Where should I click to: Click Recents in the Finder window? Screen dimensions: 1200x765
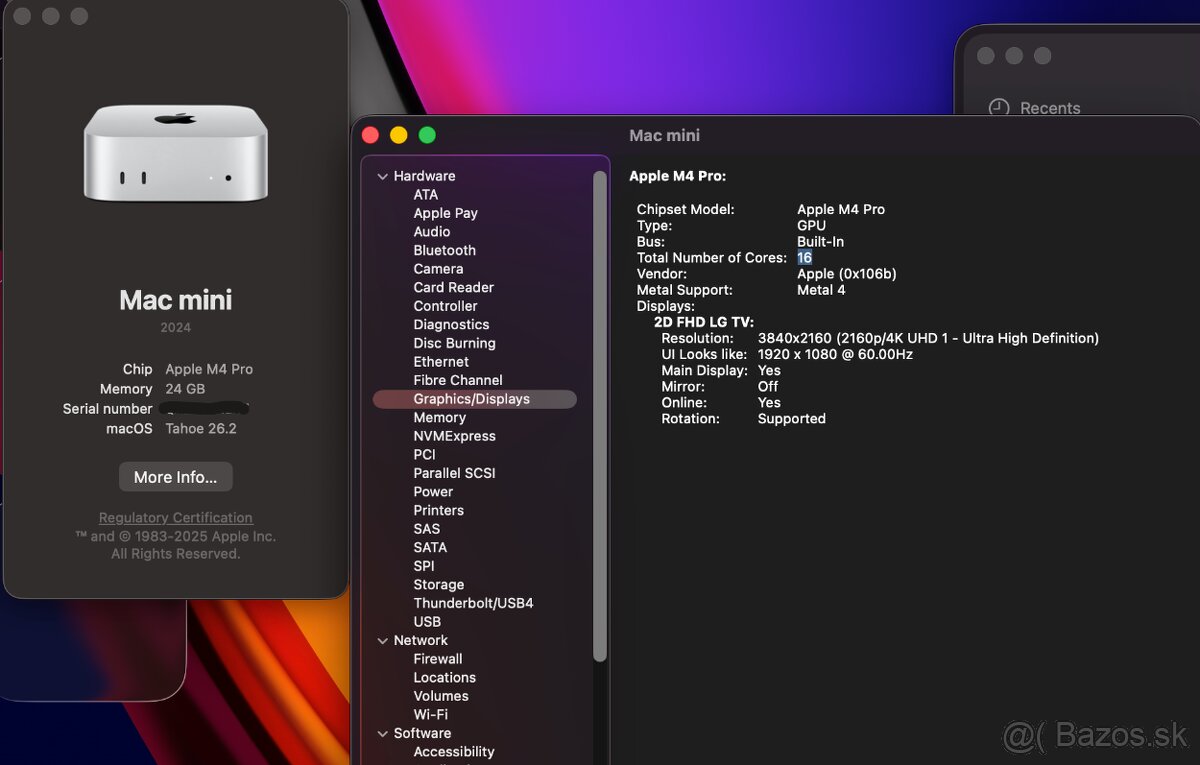coord(1049,108)
